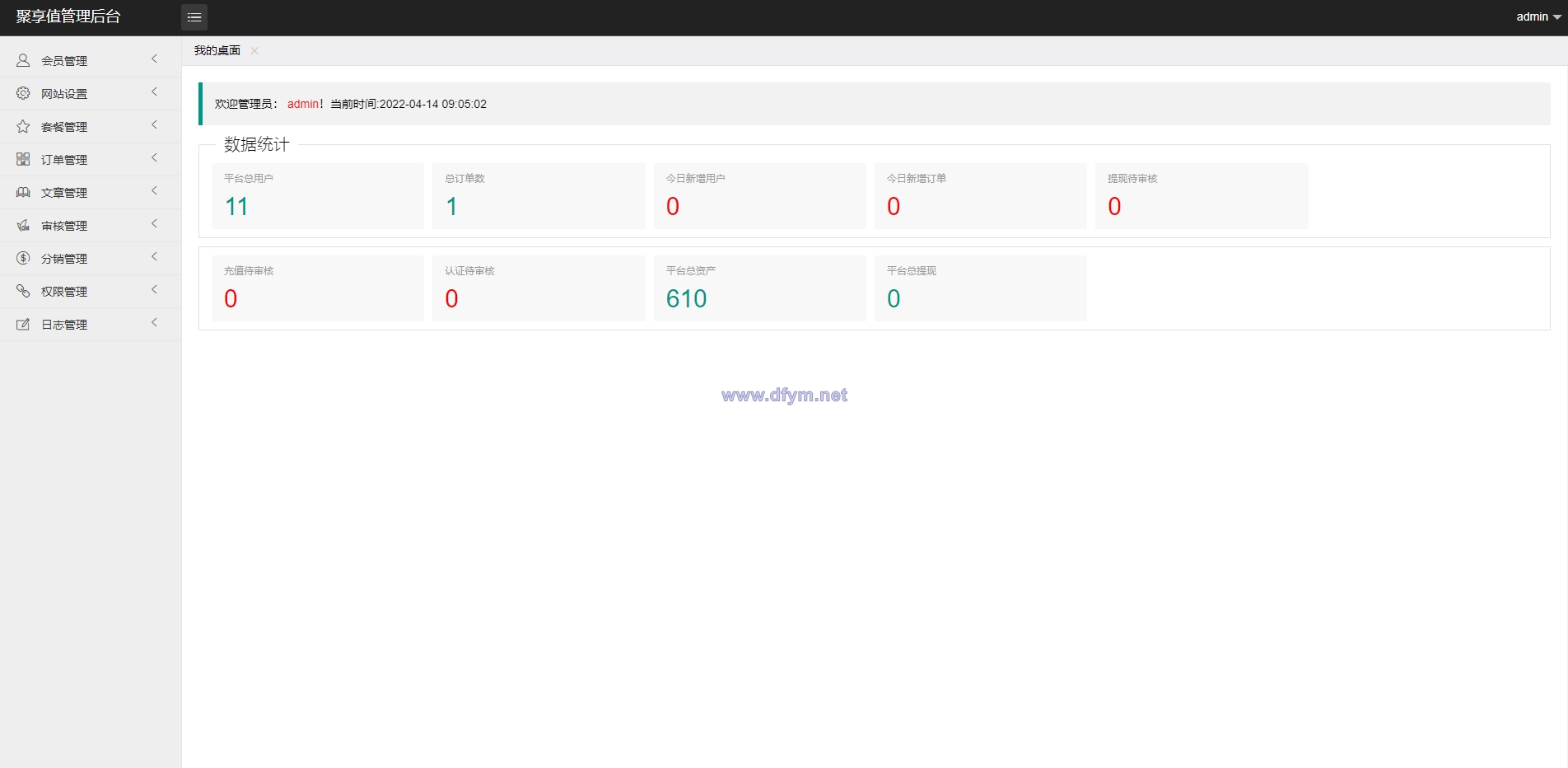The image size is (1568, 768).
Task: Click the red admin name in welcome bar
Action: tap(303, 104)
